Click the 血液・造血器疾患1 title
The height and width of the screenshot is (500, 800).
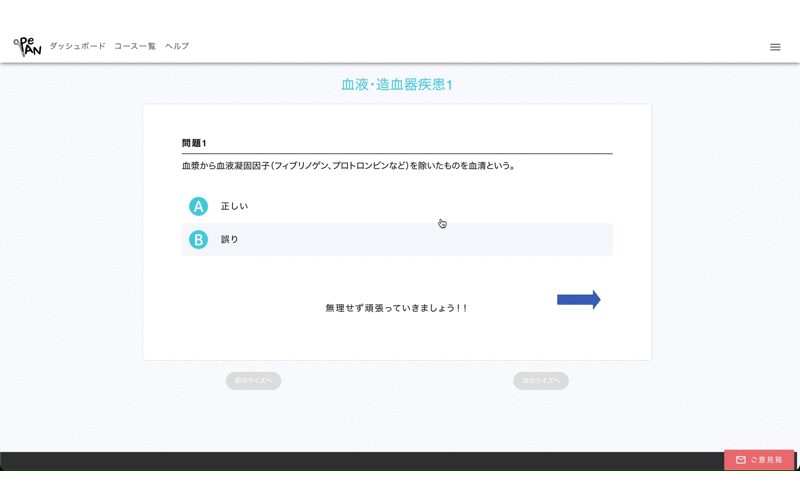397,84
